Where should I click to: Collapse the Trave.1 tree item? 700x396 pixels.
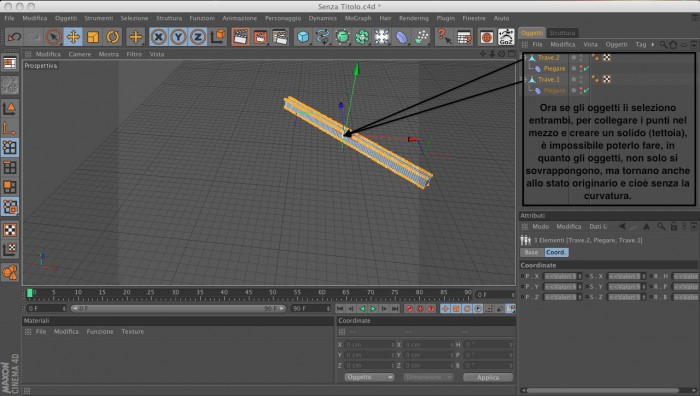tap(525, 79)
